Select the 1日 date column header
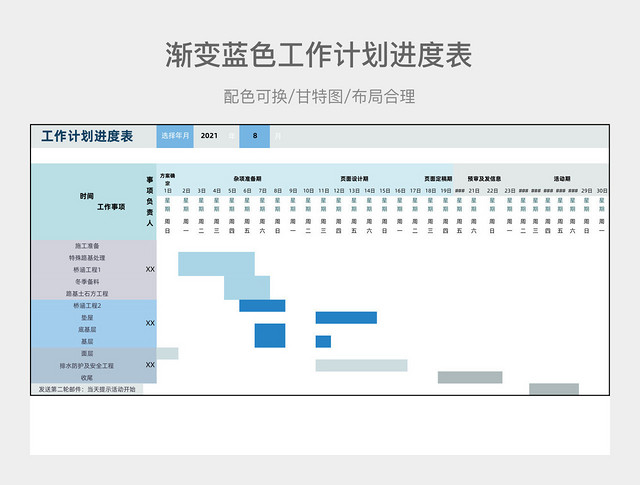This screenshot has height=485, width=640. tap(168, 191)
